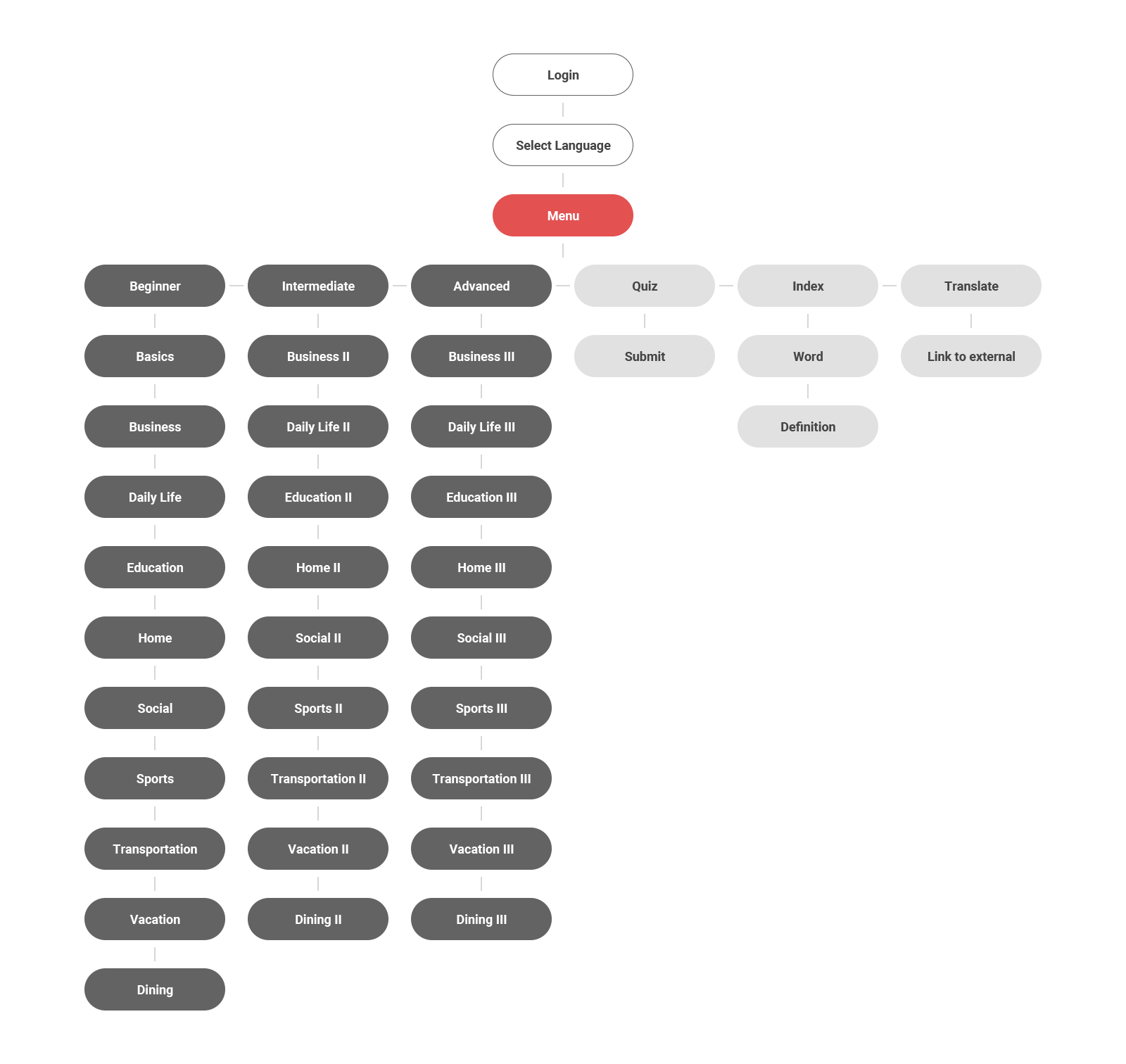This screenshot has height=1064, width=1126.
Task: Click the Daily Life II node
Action: (x=318, y=426)
